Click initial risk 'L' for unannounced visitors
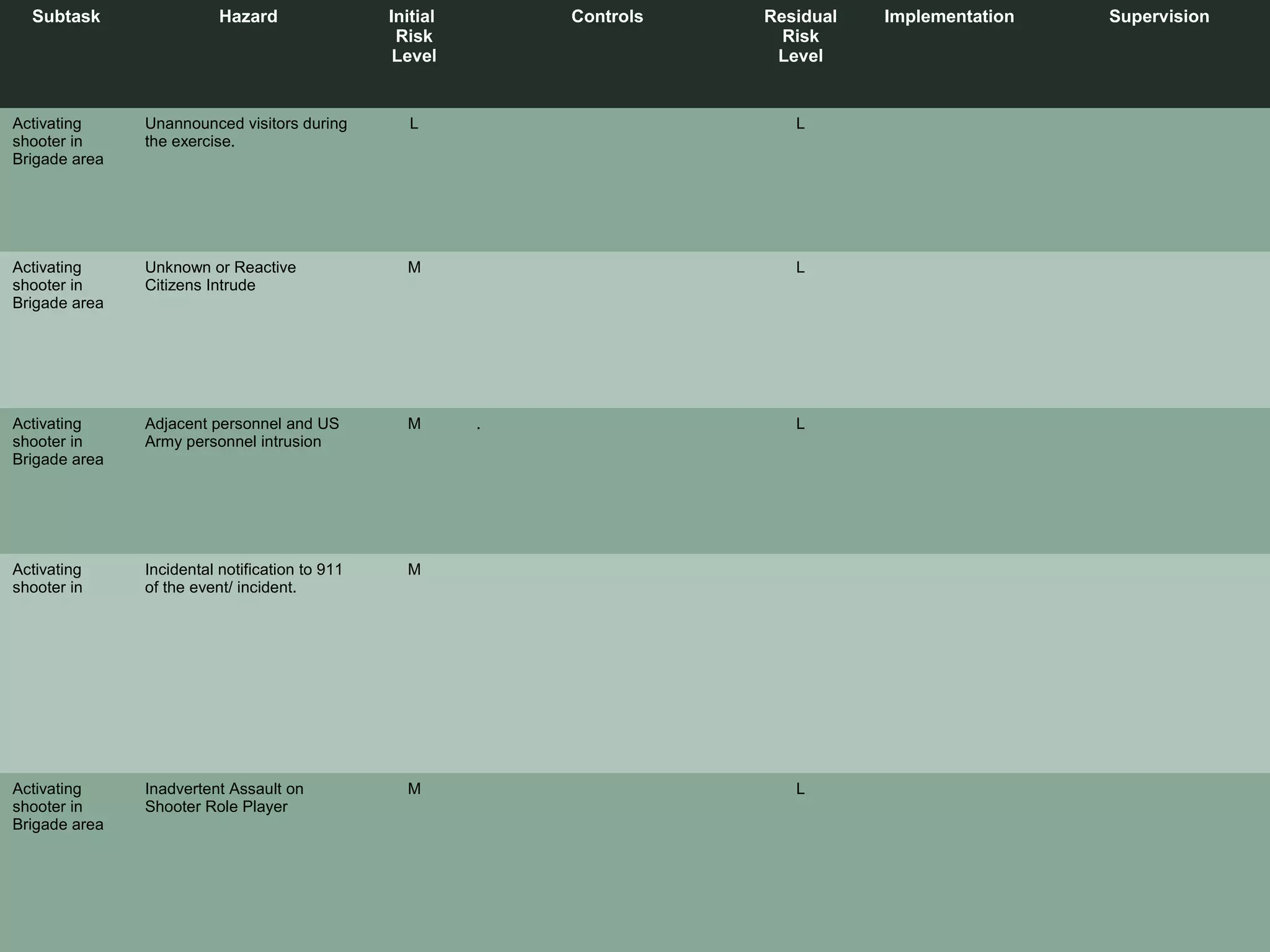This screenshot has width=1270, height=952. click(414, 124)
